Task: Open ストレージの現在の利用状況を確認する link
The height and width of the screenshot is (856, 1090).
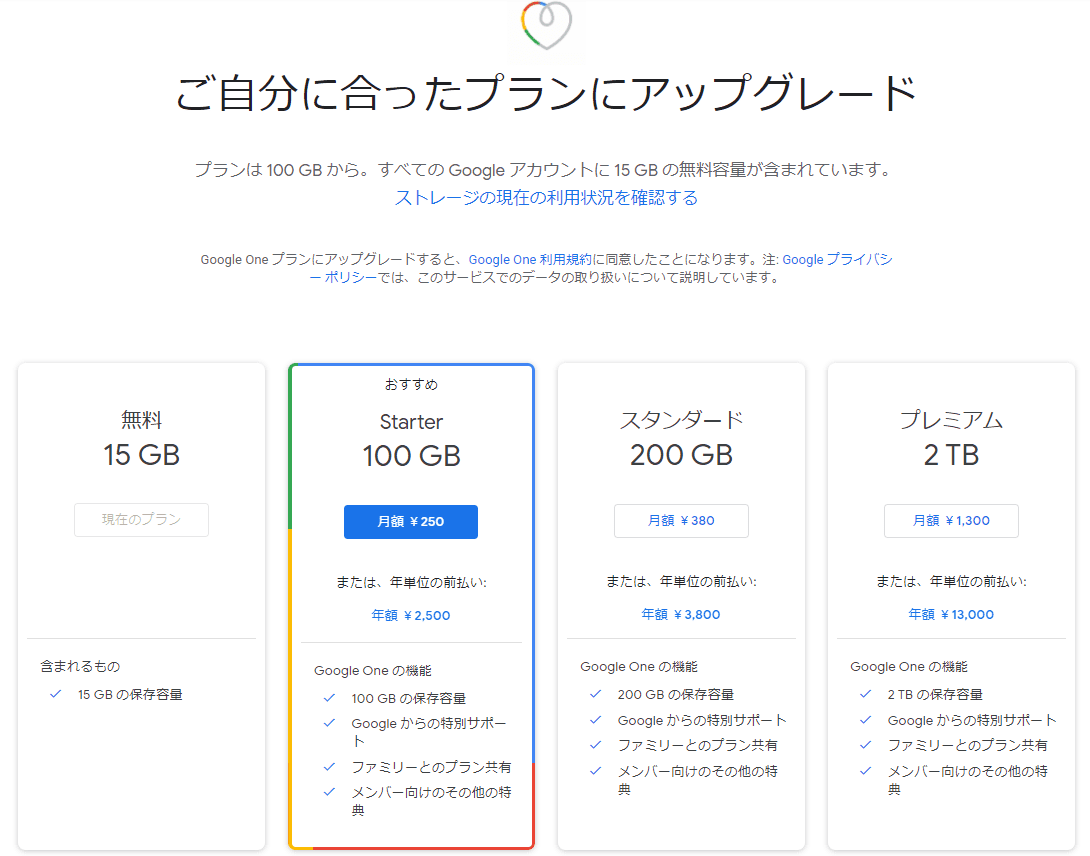Action: coord(546,198)
